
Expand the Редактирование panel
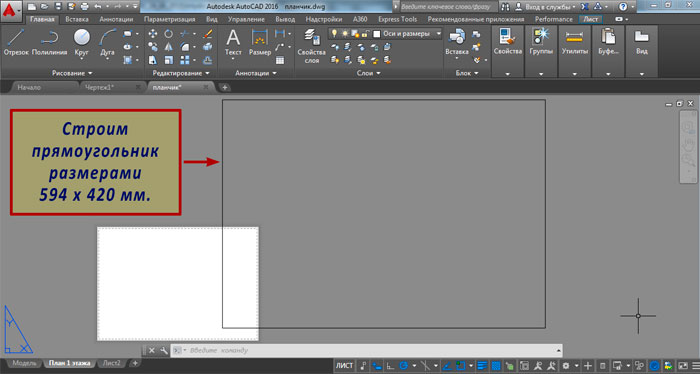click(181, 73)
